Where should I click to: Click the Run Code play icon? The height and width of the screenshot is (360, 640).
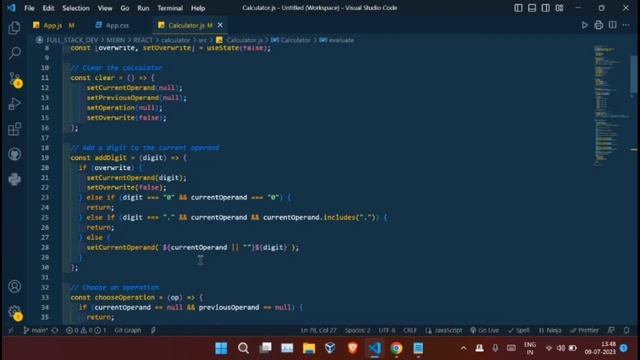584,25
